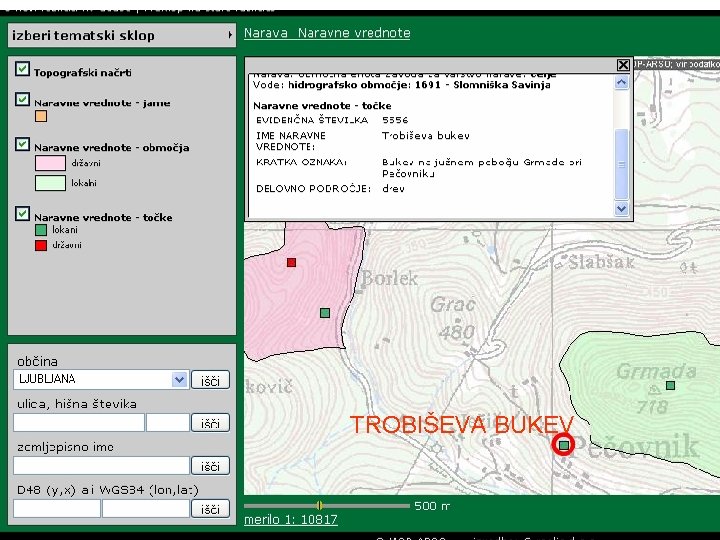This screenshot has width=720, height=540.
Task: Focus the hišna številka number field
Action: [168, 422]
